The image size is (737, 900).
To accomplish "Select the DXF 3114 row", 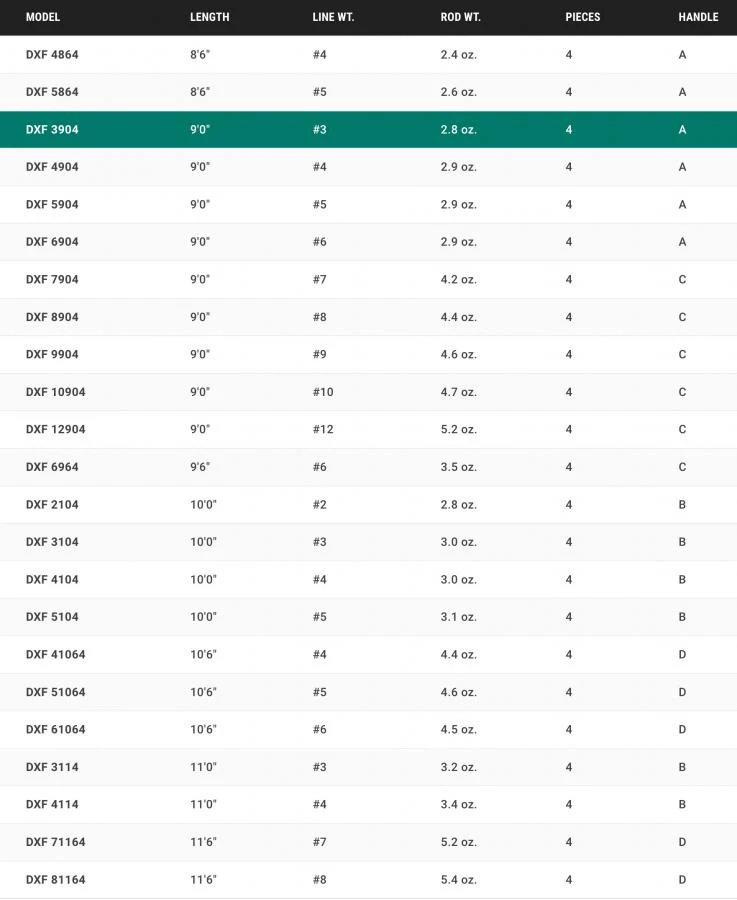I will click(x=52, y=767).
